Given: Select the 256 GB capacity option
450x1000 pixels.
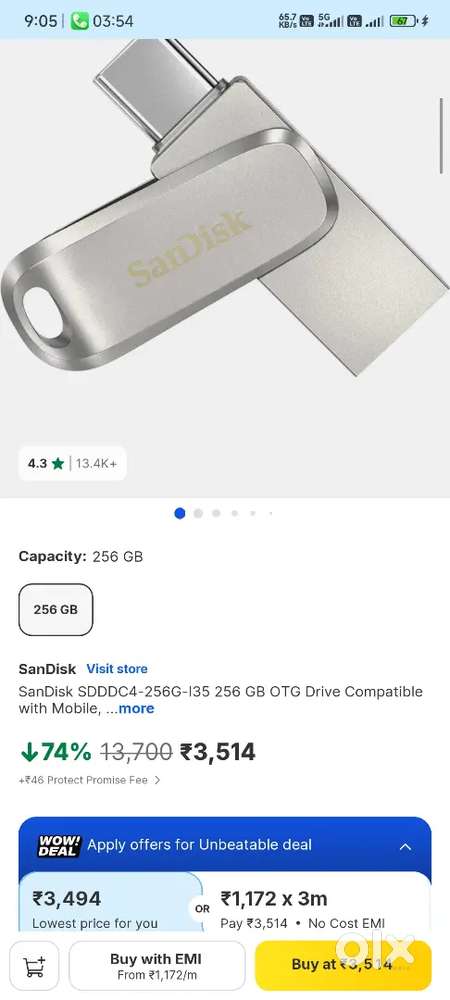Looking at the screenshot, I should pyautogui.click(x=55, y=610).
